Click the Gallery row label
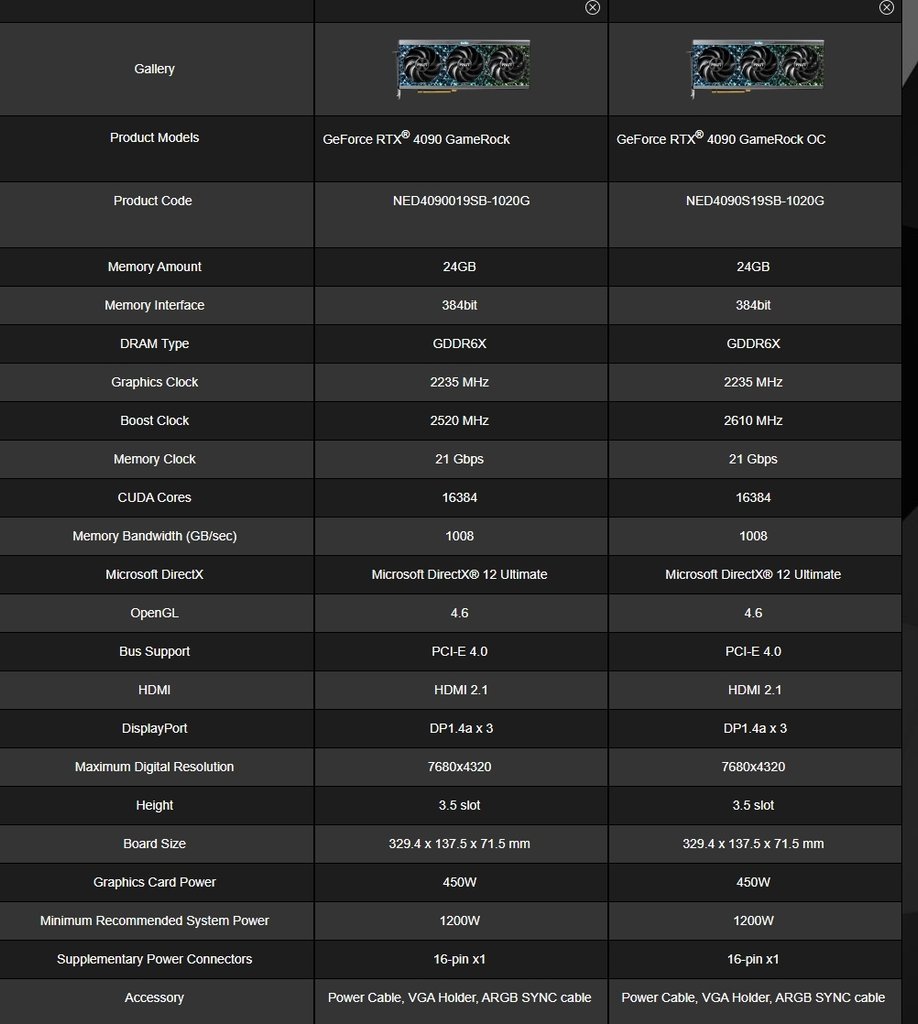This screenshot has height=1024, width=918. [154, 69]
